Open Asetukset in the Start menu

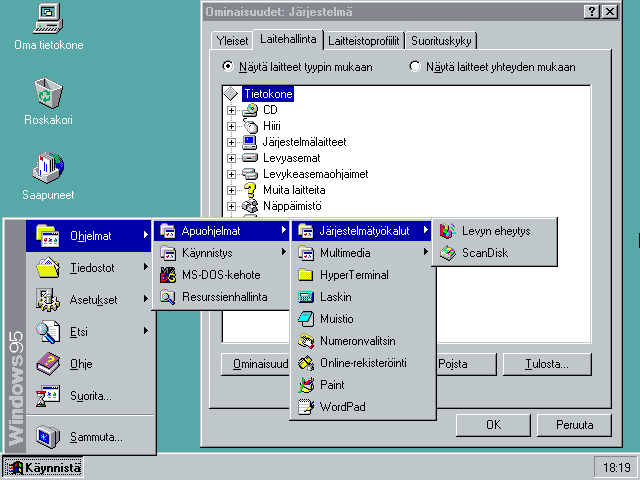point(89,300)
